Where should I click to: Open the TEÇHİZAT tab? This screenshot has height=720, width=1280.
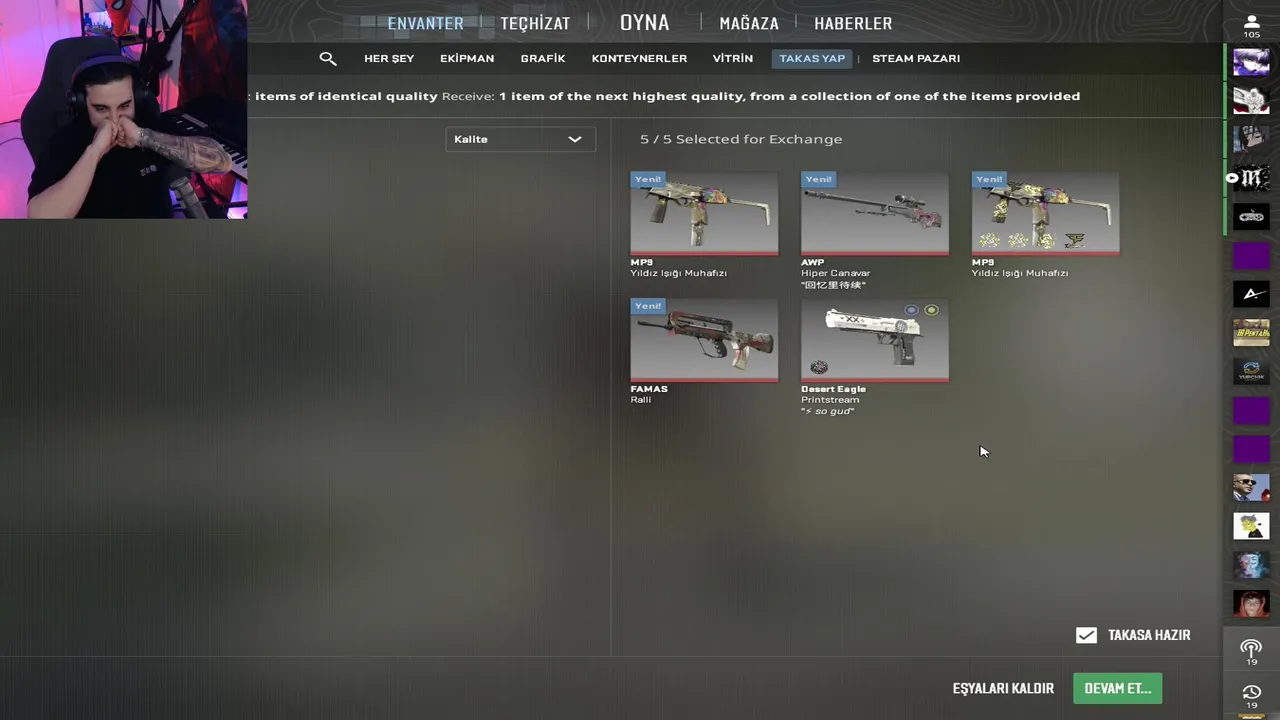(535, 23)
